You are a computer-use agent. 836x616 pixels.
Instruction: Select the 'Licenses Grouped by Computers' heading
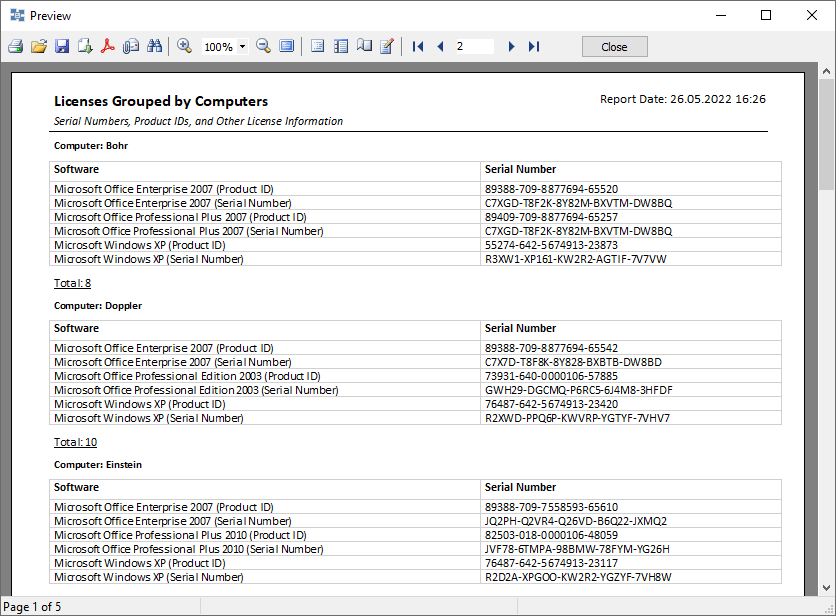[161, 101]
